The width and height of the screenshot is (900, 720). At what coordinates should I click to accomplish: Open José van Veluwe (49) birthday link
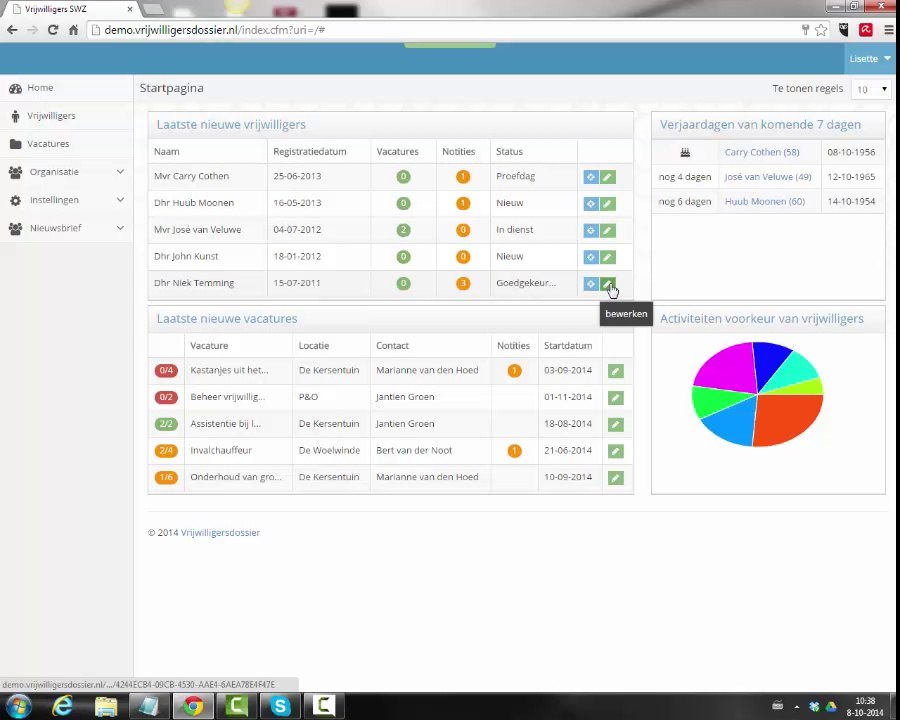coord(767,177)
